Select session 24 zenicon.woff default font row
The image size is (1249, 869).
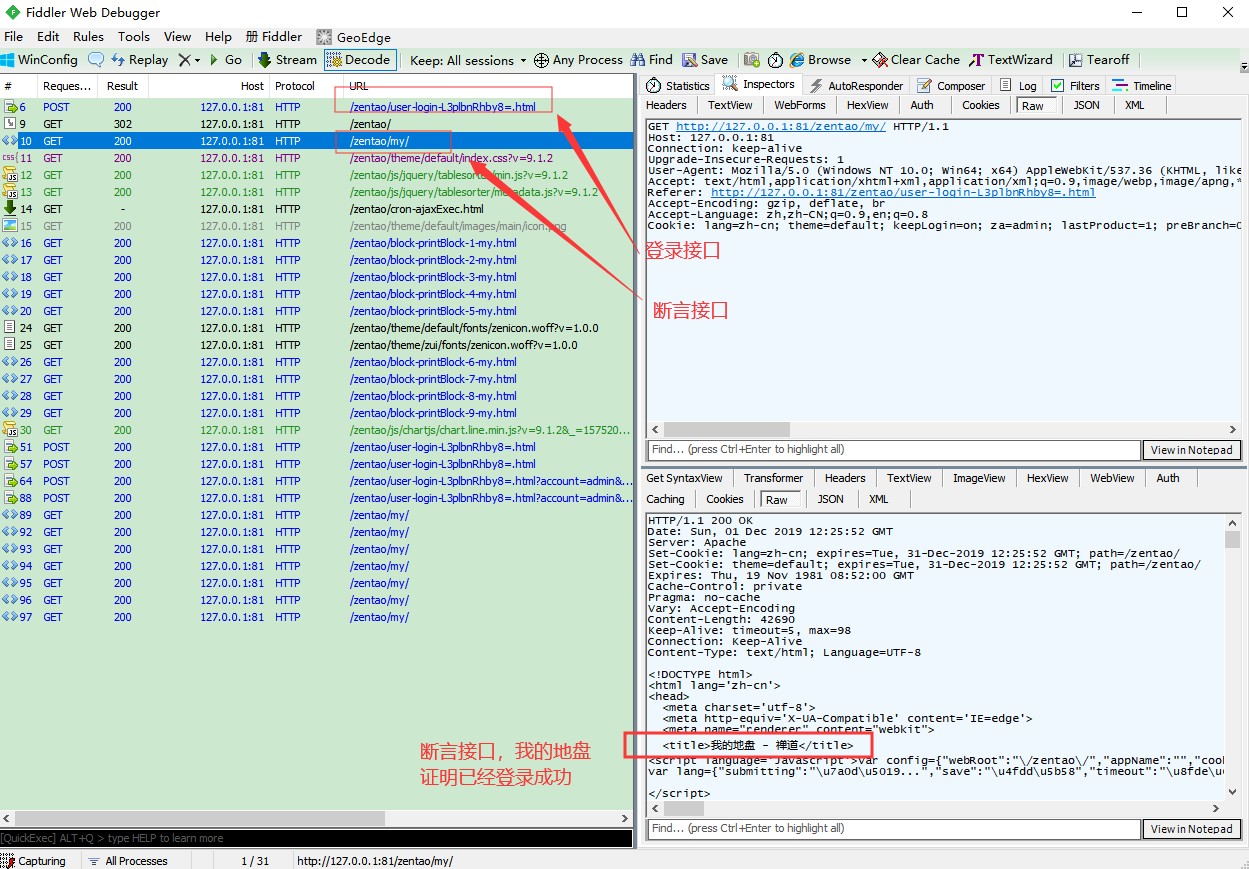coord(316,328)
